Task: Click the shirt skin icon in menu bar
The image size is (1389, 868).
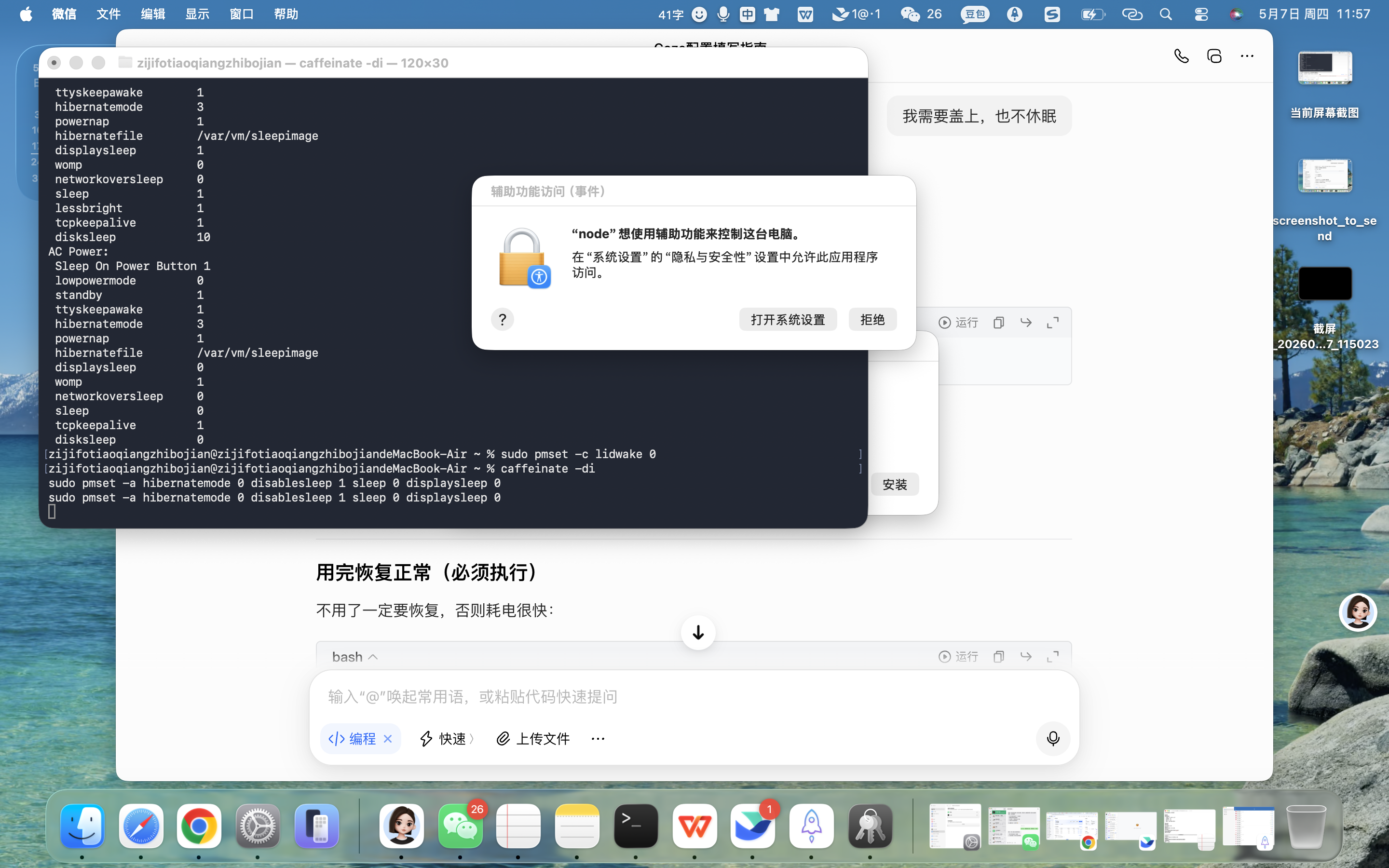Action: point(772,14)
